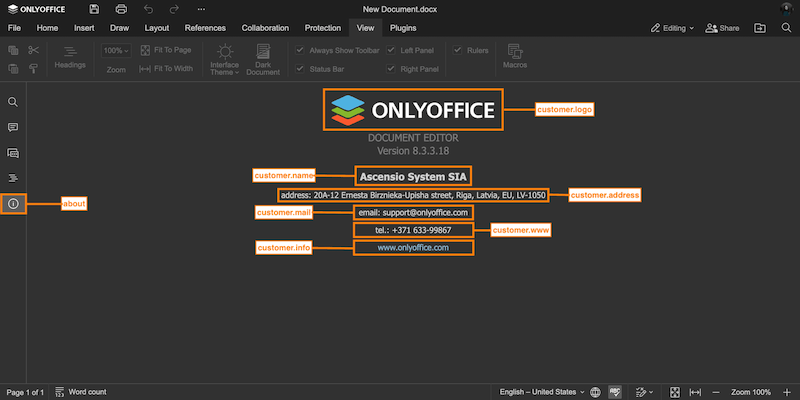Expand the Editing mode dropdown
Viewport: 800px width, 400px height.
coord(672,28)
